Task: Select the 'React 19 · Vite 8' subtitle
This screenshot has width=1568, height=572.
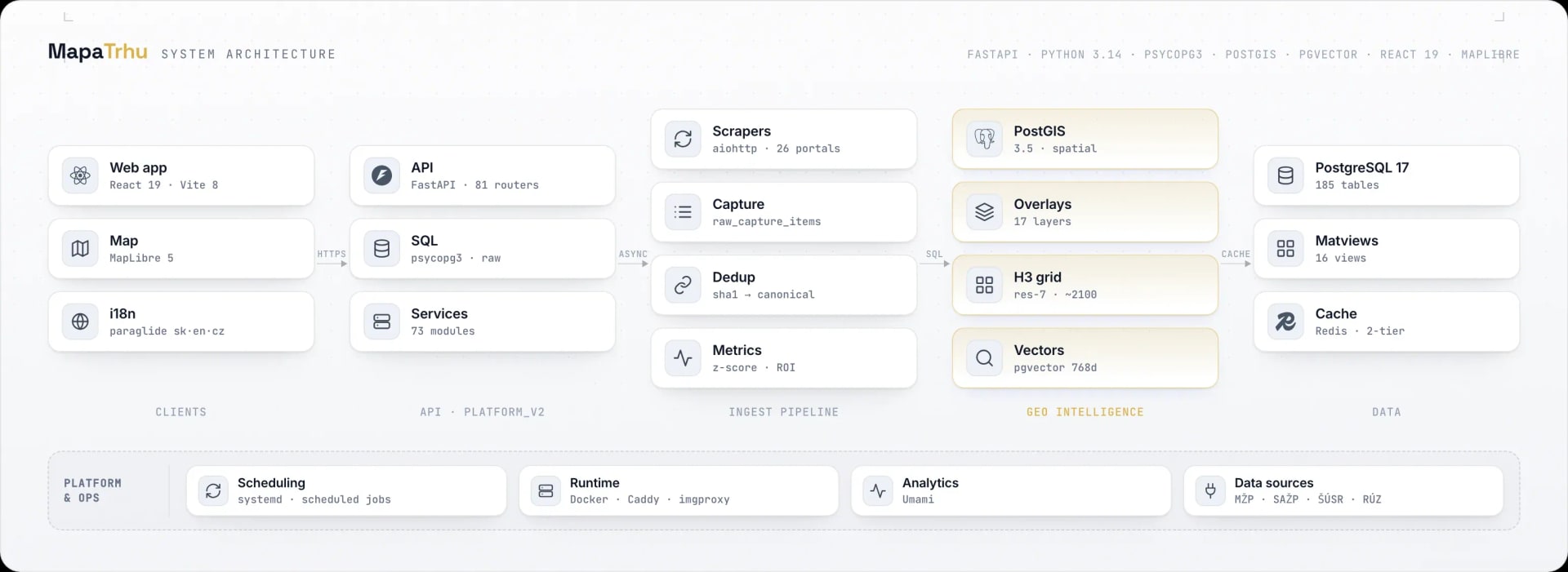Action: tap(164, 185)
